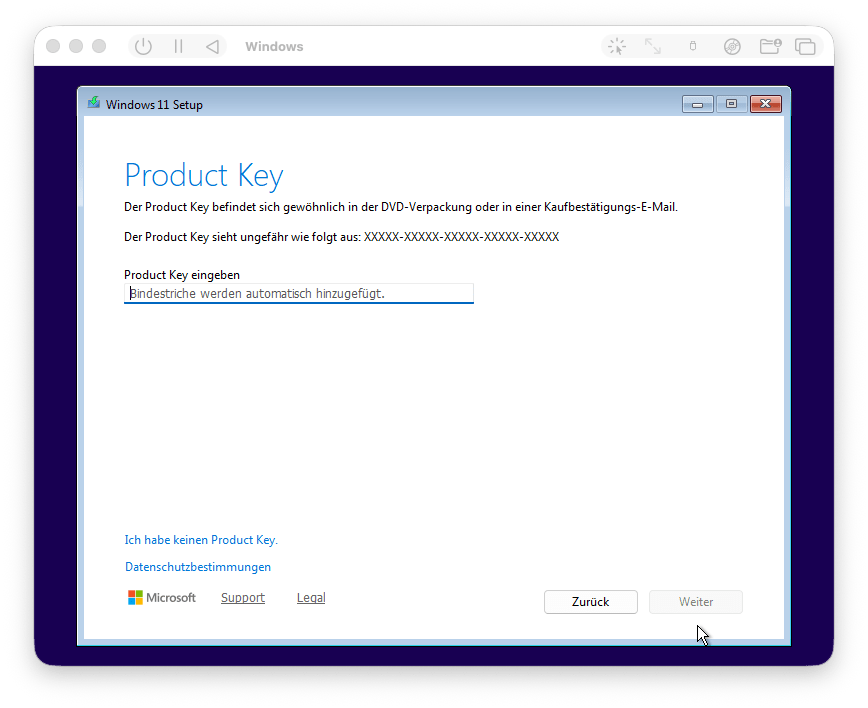Click the cursor capture icon in toolbar

pos(617,46)
